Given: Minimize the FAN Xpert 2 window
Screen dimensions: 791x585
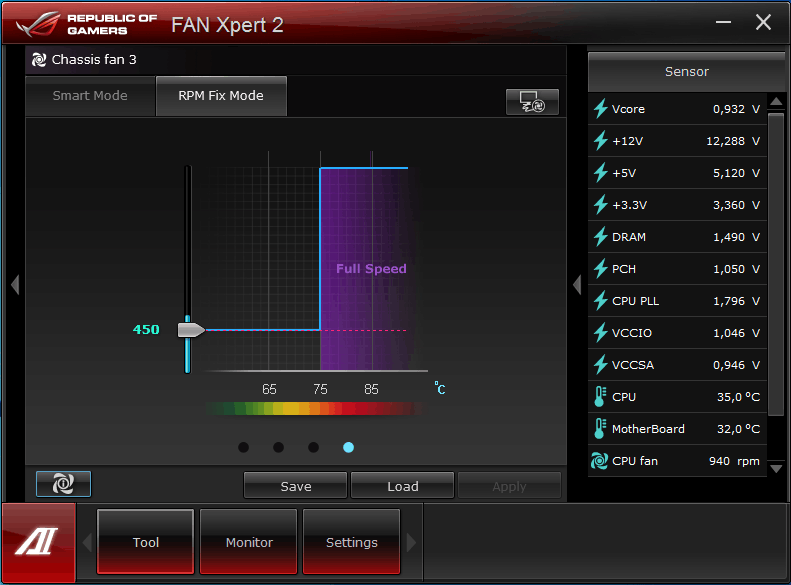Looking at the screenshot, I should point(723,22).
